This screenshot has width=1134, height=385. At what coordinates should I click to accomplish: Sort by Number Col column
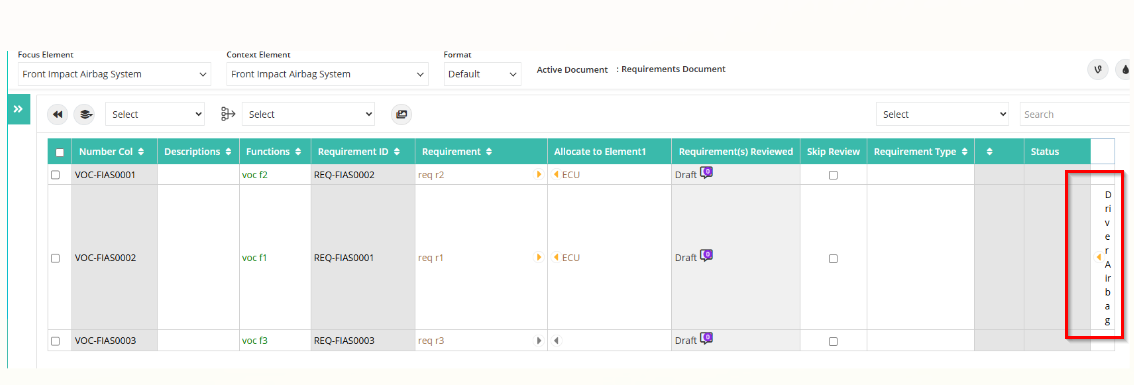141,152
